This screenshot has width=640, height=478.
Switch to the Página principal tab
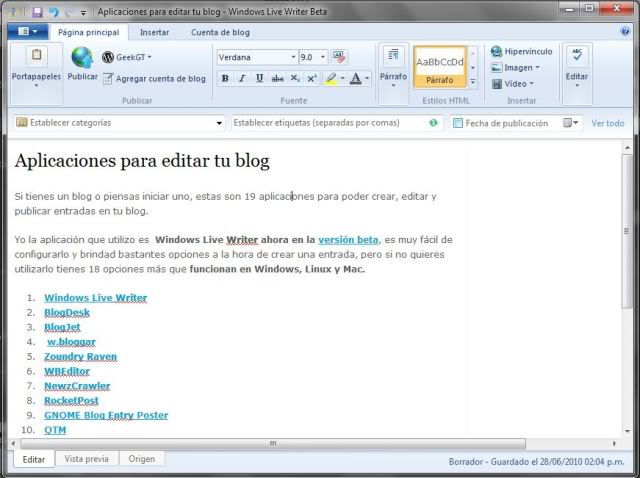click(88, 32)
